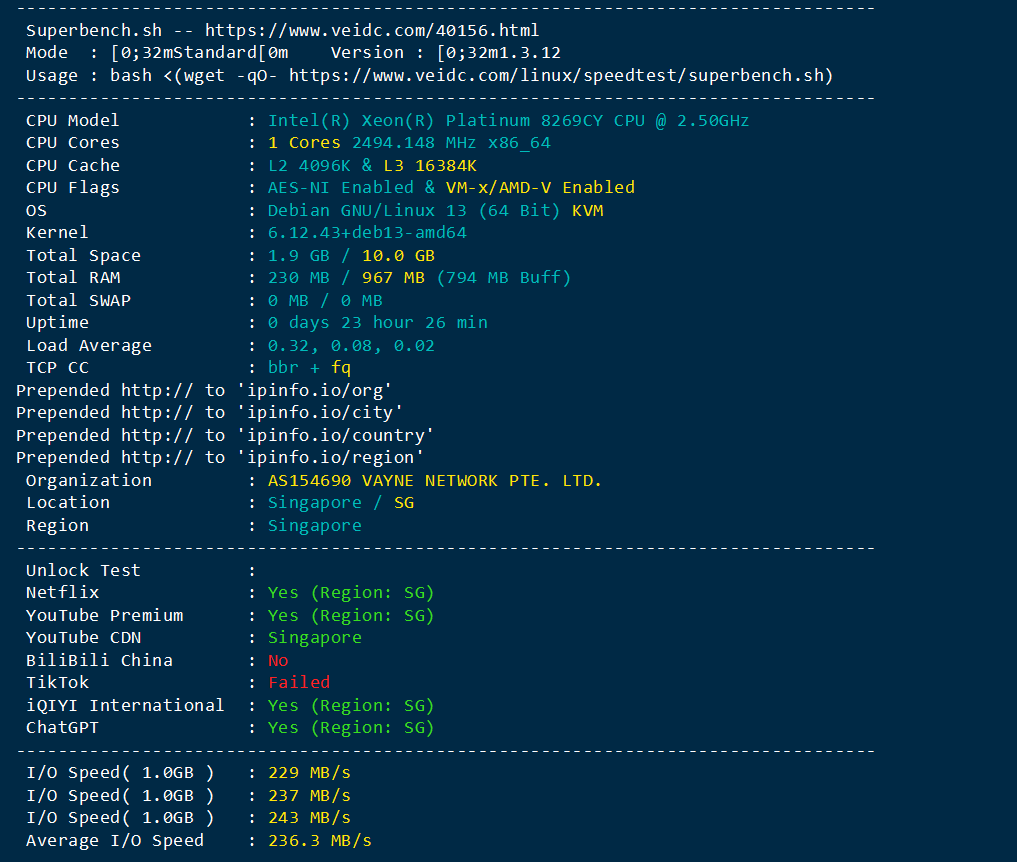This screenshot has height=862, width=1017.
Task: Click the kernel version 6.12.43+deb13-amd64
Action: pos(367,232)
